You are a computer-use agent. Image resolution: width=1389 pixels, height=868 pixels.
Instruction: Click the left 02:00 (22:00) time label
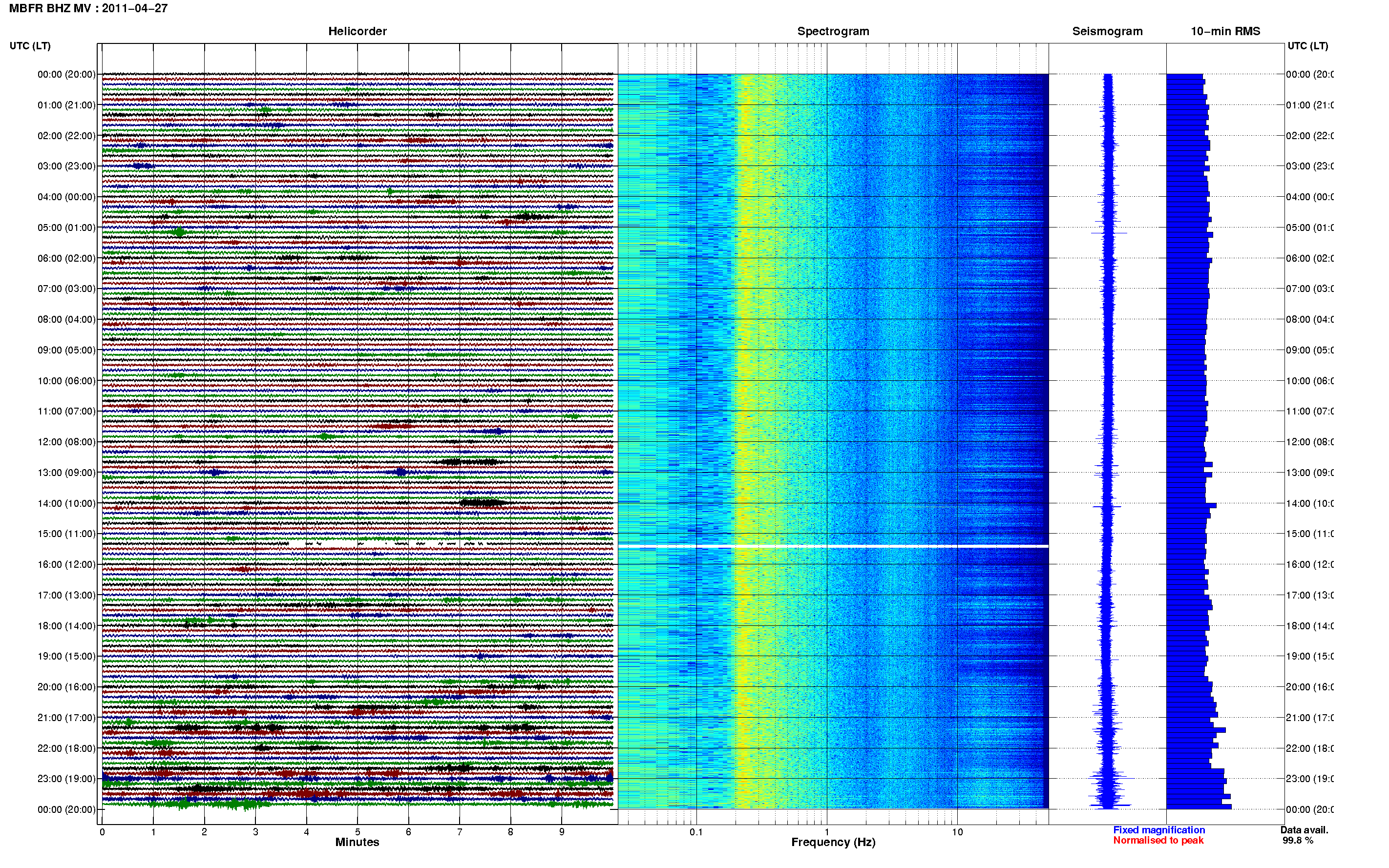point(66,136)
